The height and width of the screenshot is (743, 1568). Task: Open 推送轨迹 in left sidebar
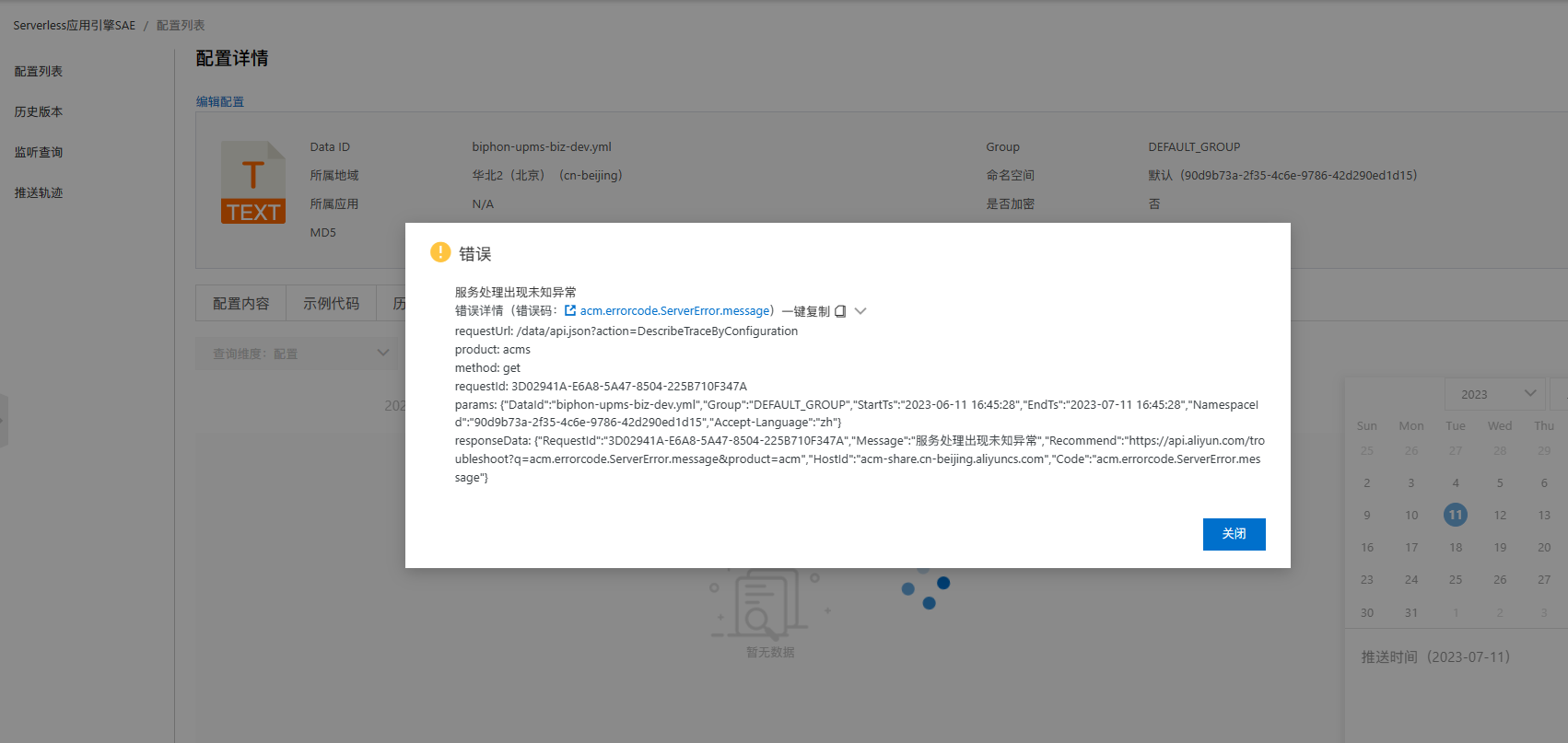tap(39, 192)
